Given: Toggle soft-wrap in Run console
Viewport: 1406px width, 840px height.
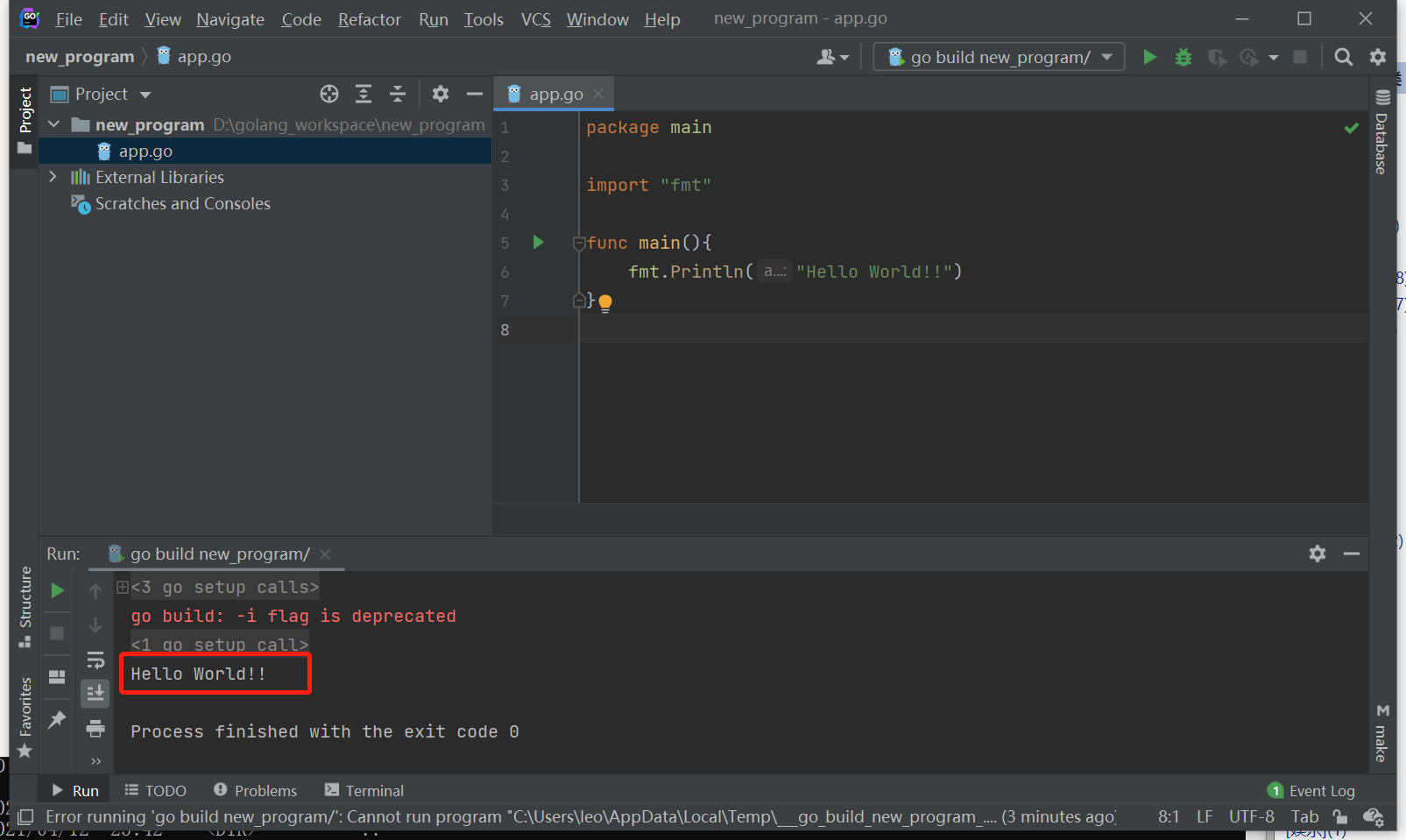Looking at the screenshot, I should click(x=95, y=660).
